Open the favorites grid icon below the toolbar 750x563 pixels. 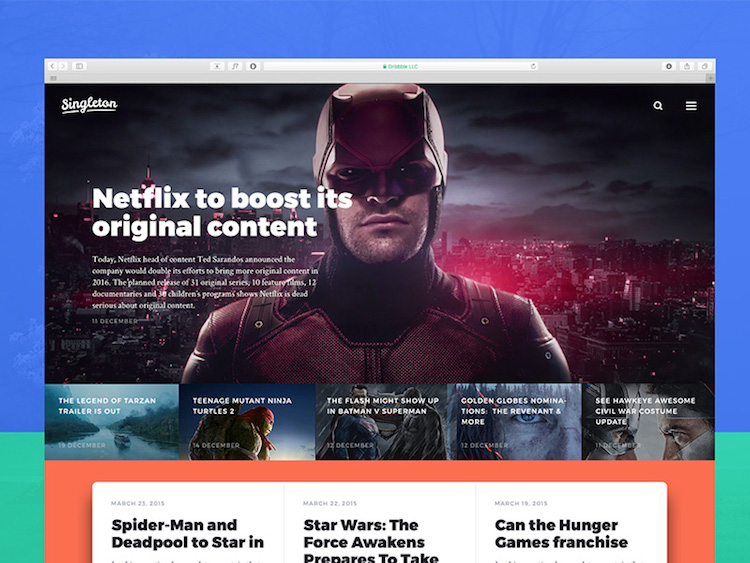click(54, 78)
